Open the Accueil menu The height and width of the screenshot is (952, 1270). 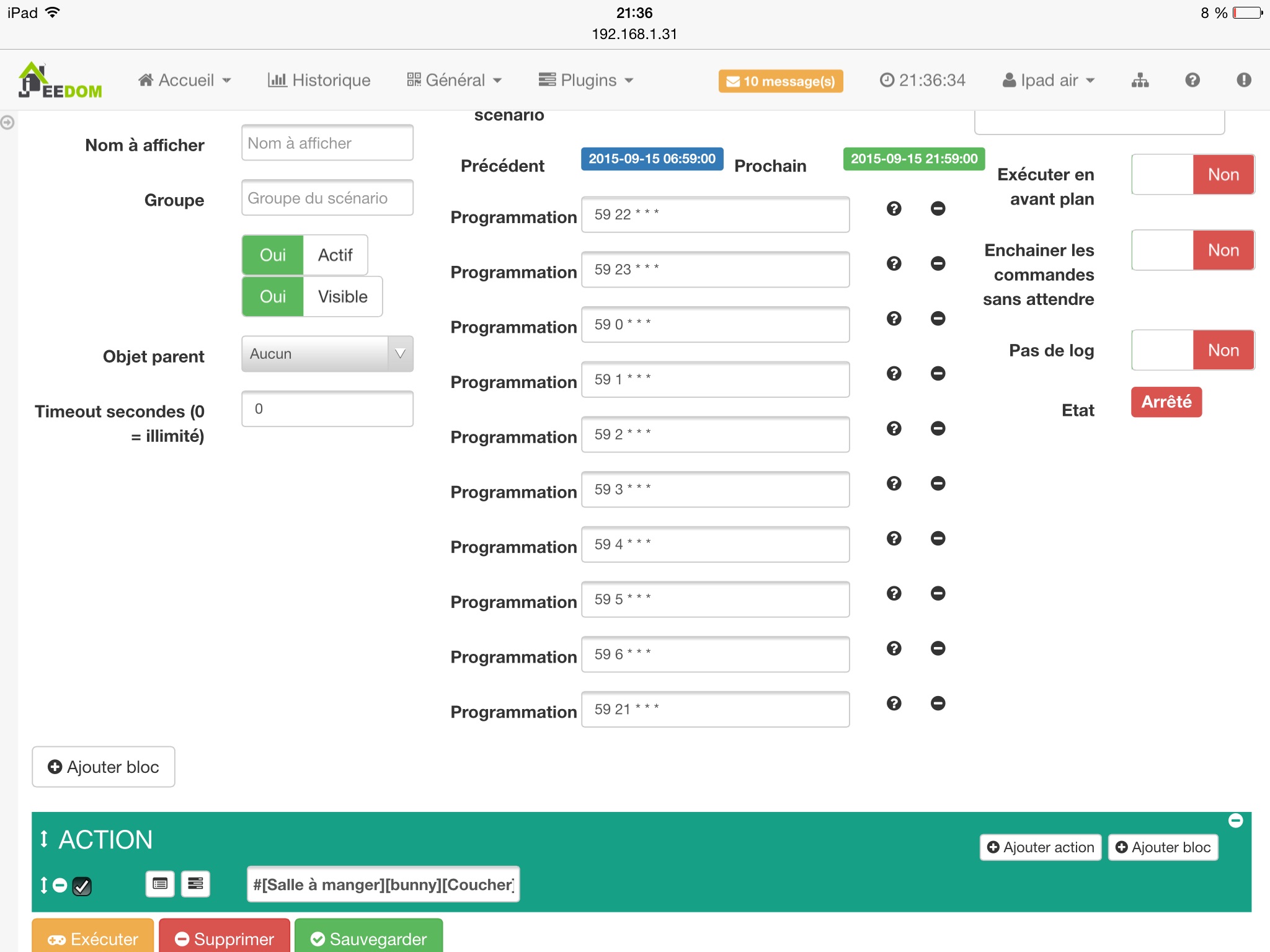(x=185, y=81)
